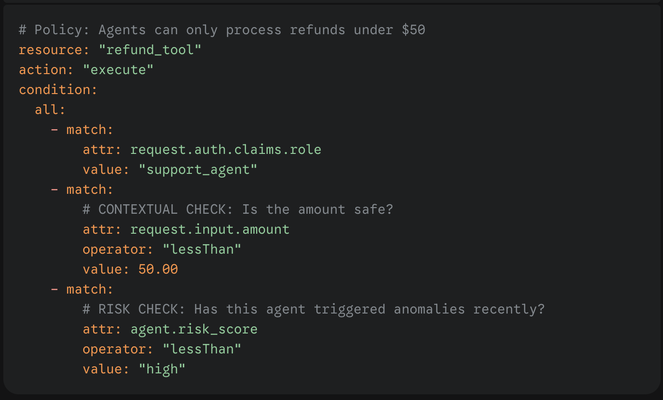The width and height of the screenshot is (663, 400).
Task: Select request.input.amount attribute text
Action: coord(210,229)
